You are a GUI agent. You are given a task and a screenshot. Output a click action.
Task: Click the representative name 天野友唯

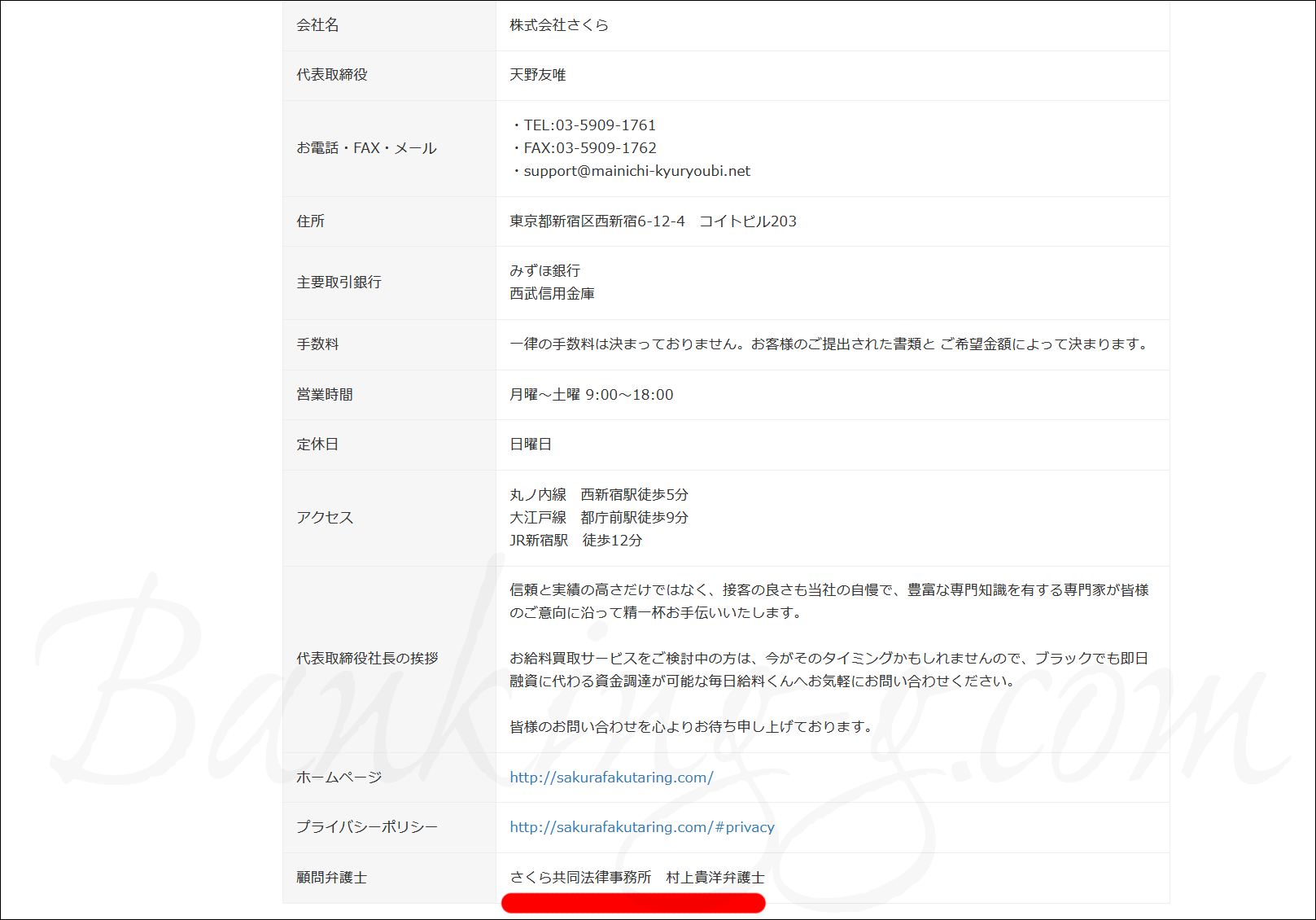(537, 75)
